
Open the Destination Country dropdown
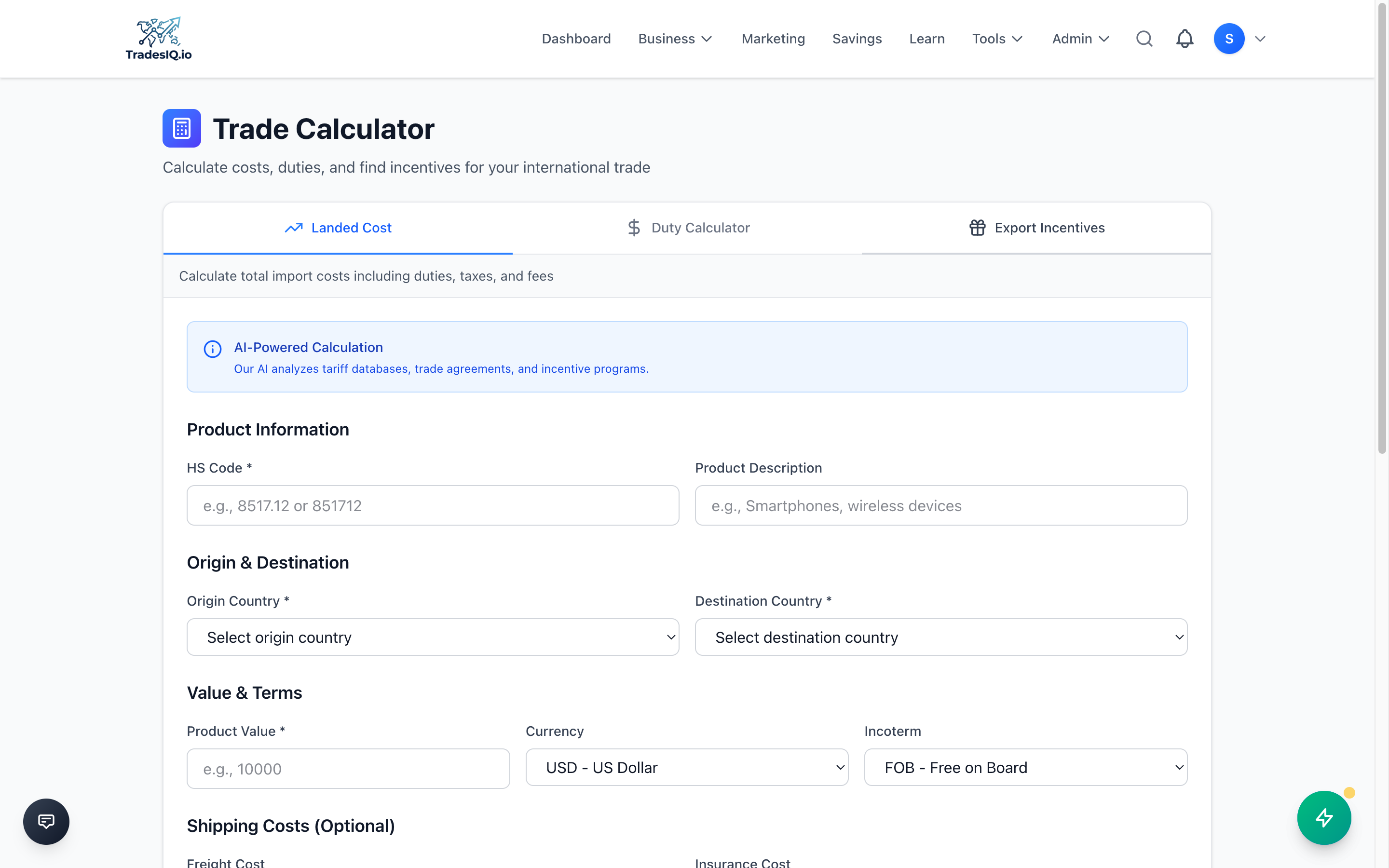point(941,637)
